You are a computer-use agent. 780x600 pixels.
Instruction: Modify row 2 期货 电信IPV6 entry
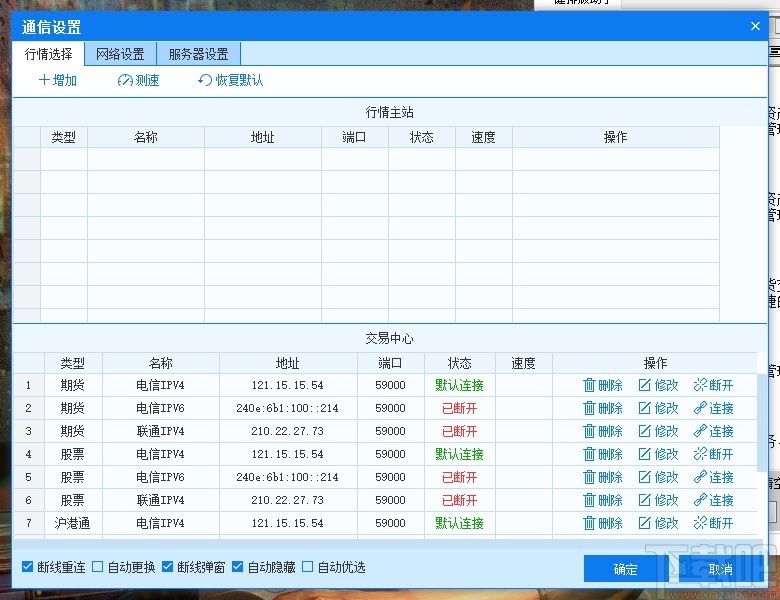point(658,408)
